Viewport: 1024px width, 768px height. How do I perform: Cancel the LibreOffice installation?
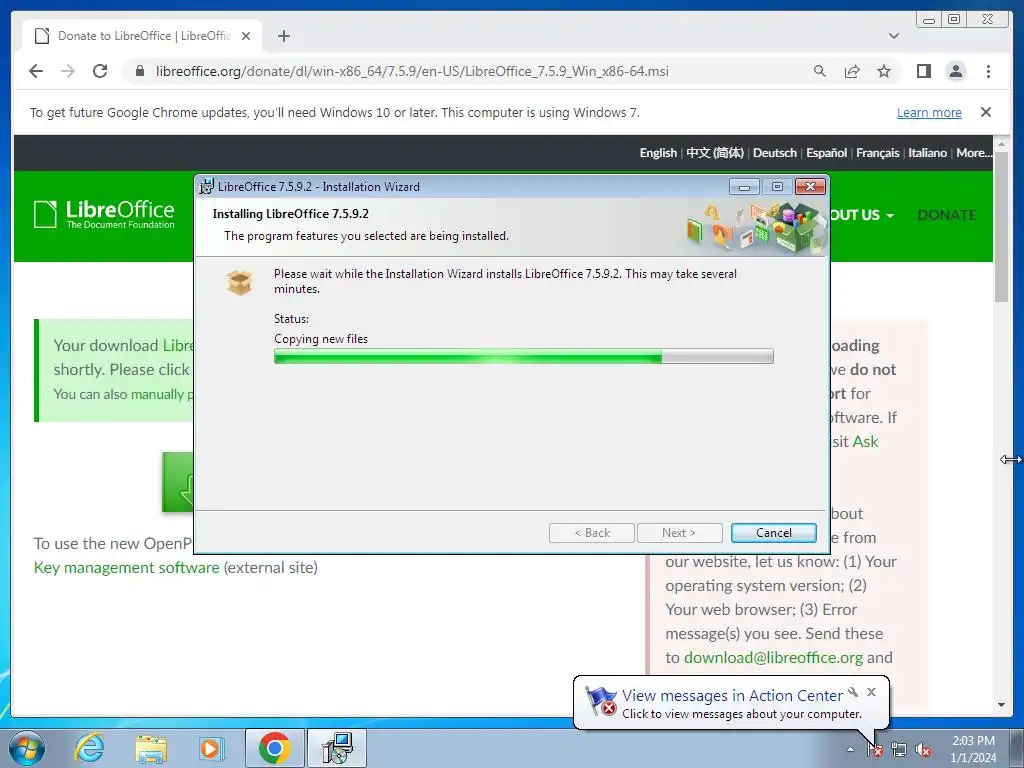click(773, 533)
